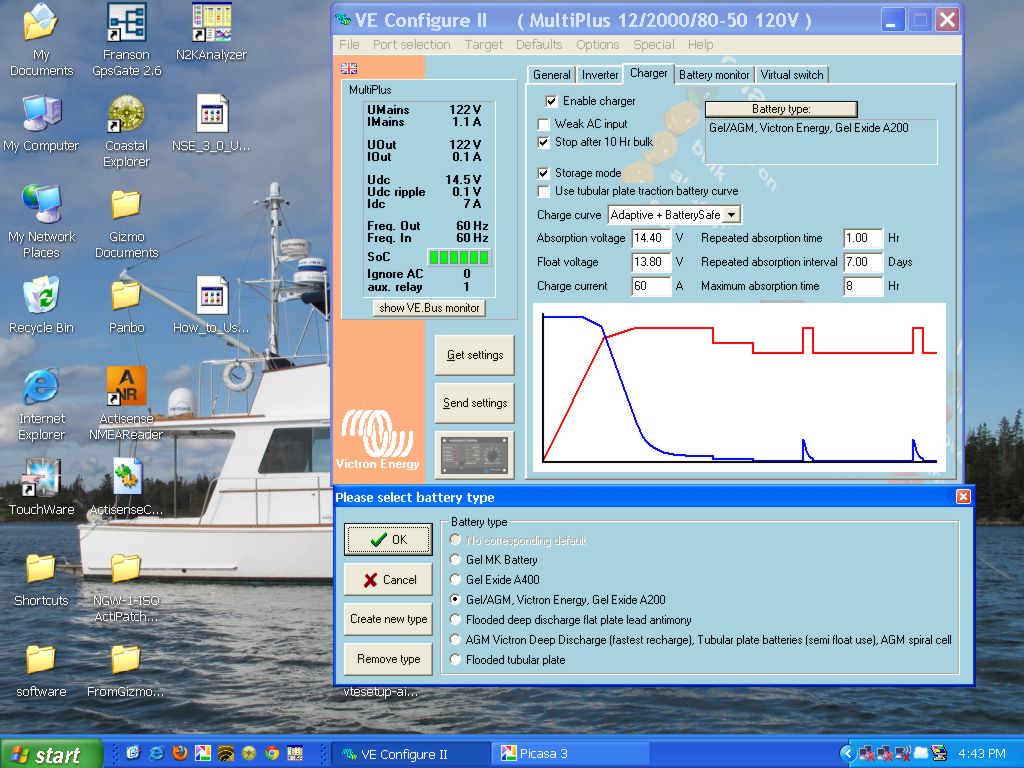
Task: Click Get settings button
Action: tap(474, 355)
